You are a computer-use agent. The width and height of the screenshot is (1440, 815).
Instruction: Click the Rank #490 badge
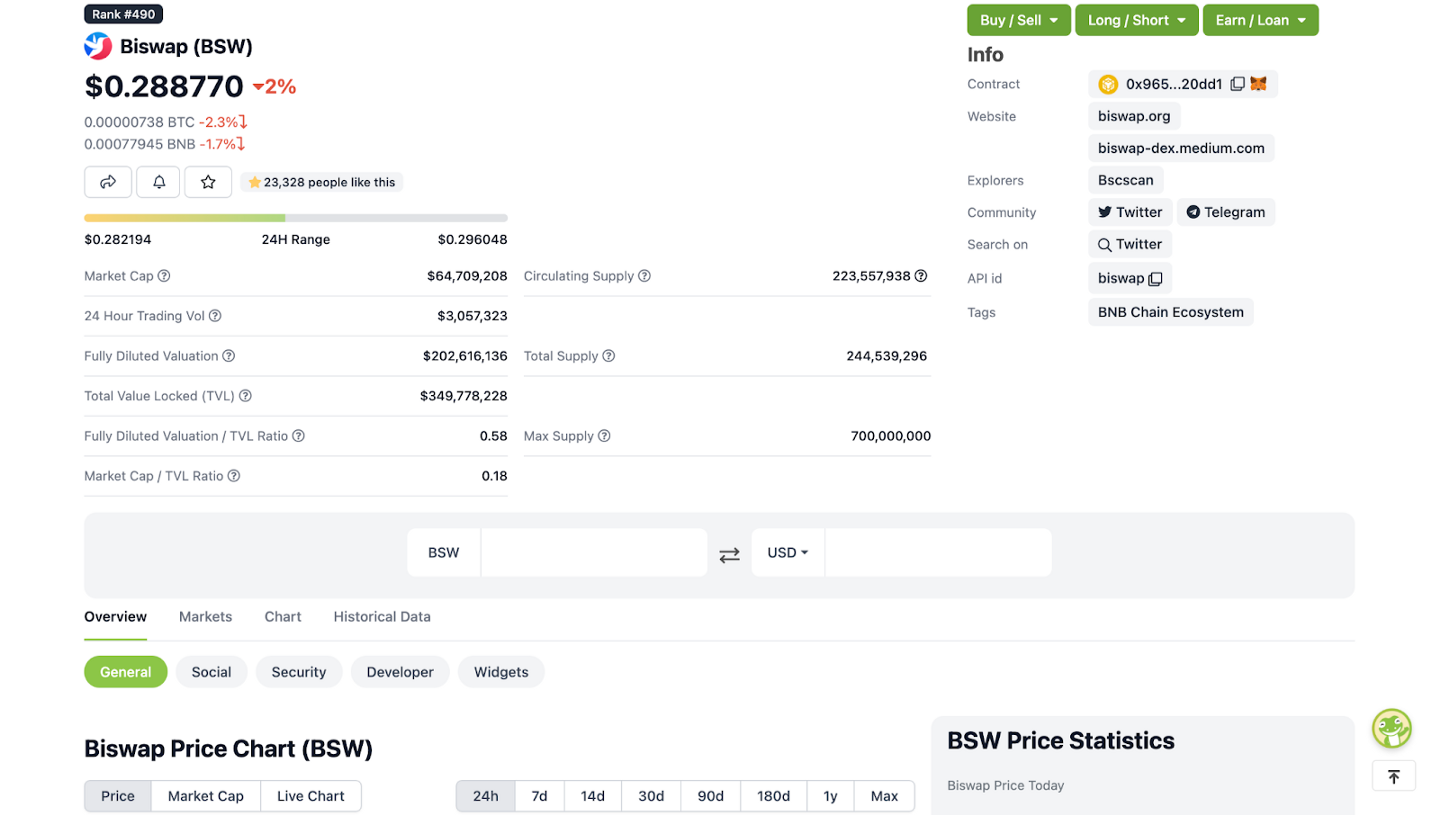[124, 15]
